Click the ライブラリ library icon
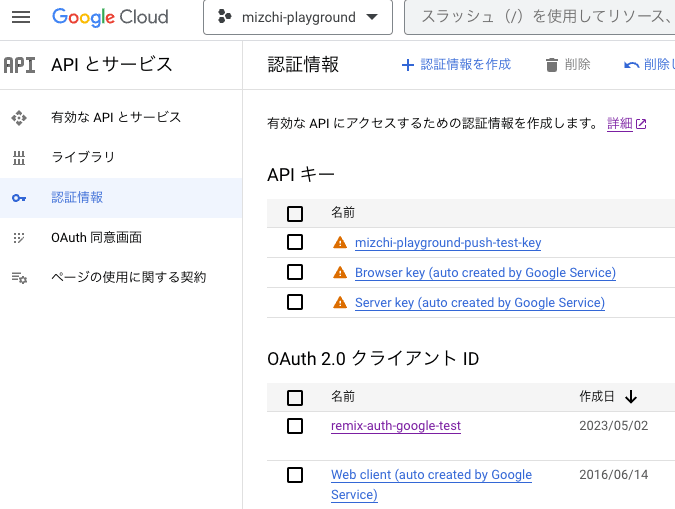 click(19, 158)
